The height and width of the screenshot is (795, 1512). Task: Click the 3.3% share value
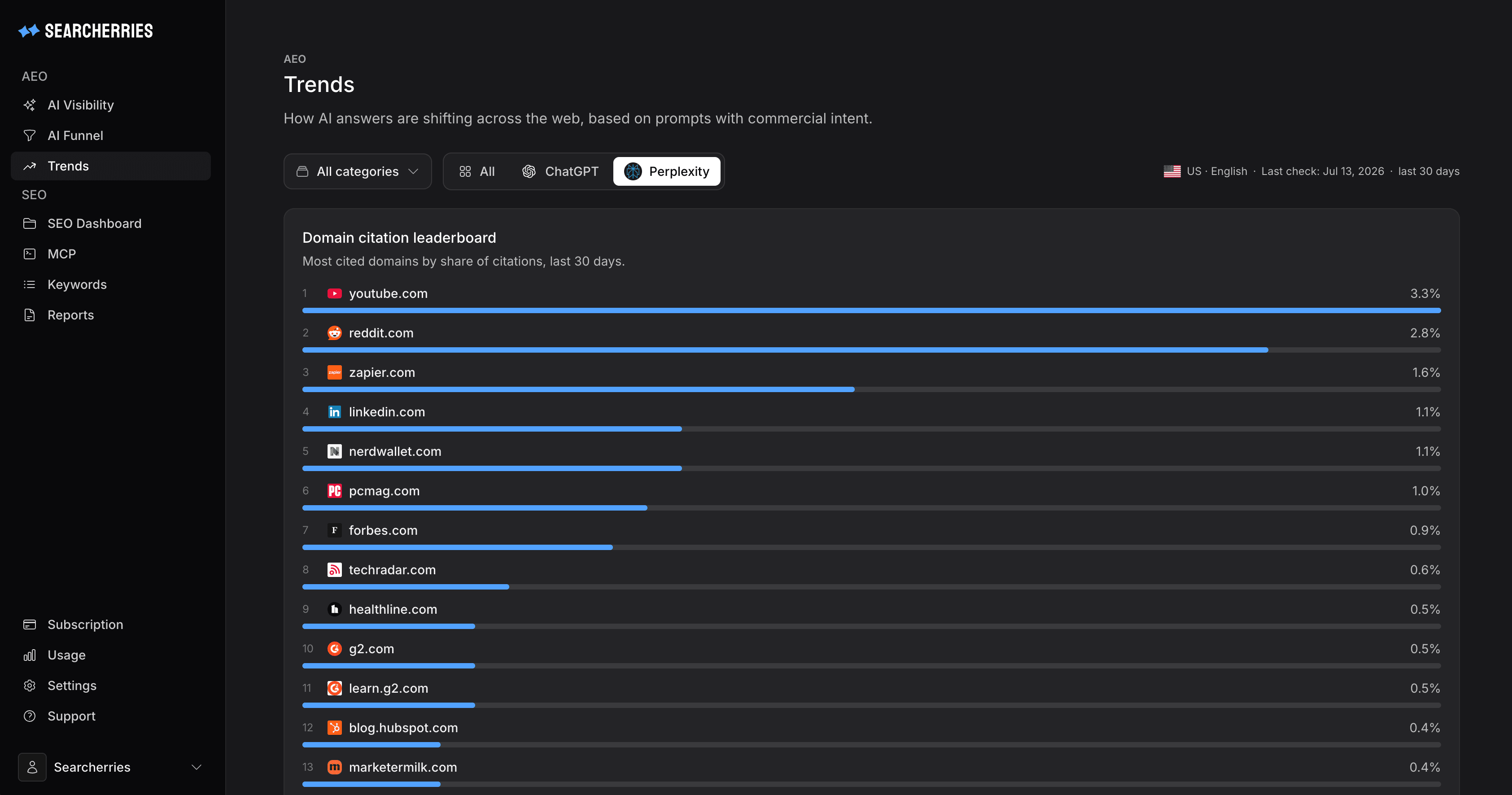1425,293
